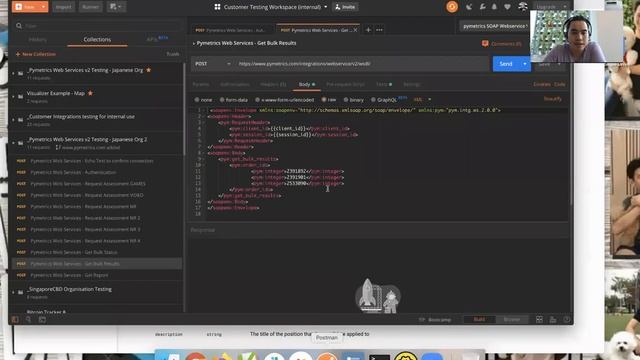
Task: Close the Get Bulk Results tab
Action: click(356, 30)
